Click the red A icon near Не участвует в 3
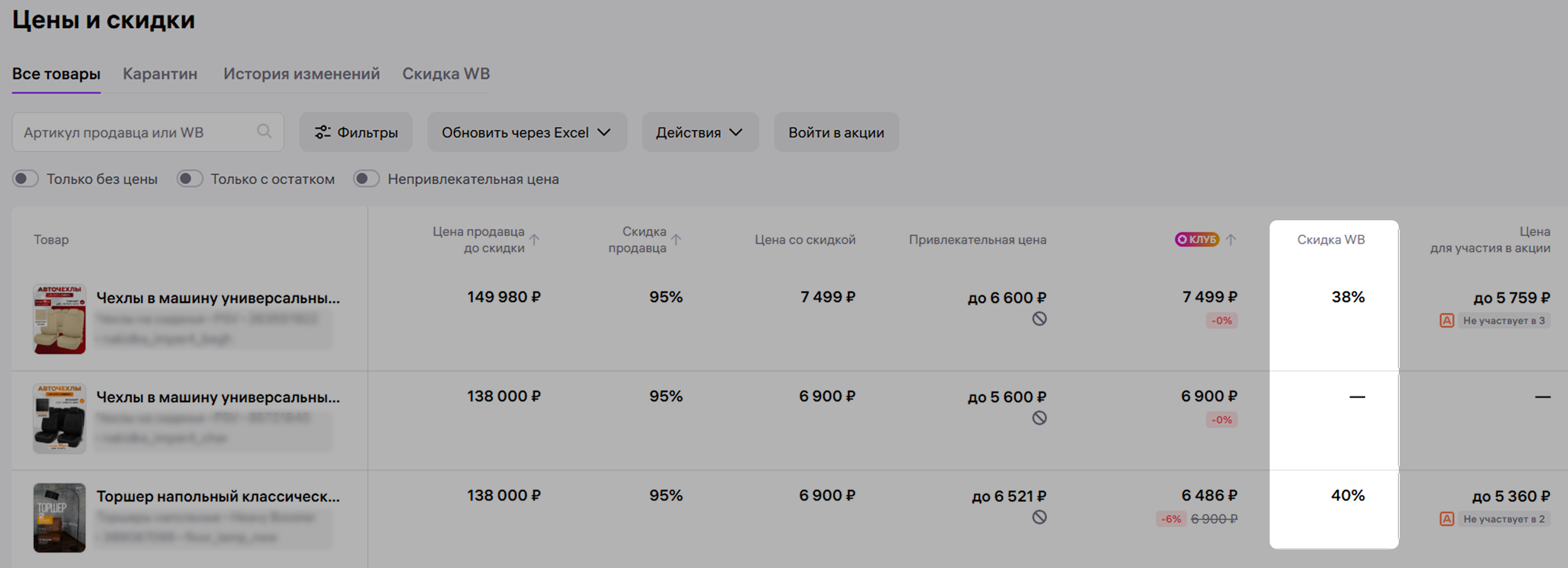This screenshot has height=568, width=1568. (1447, 320)
